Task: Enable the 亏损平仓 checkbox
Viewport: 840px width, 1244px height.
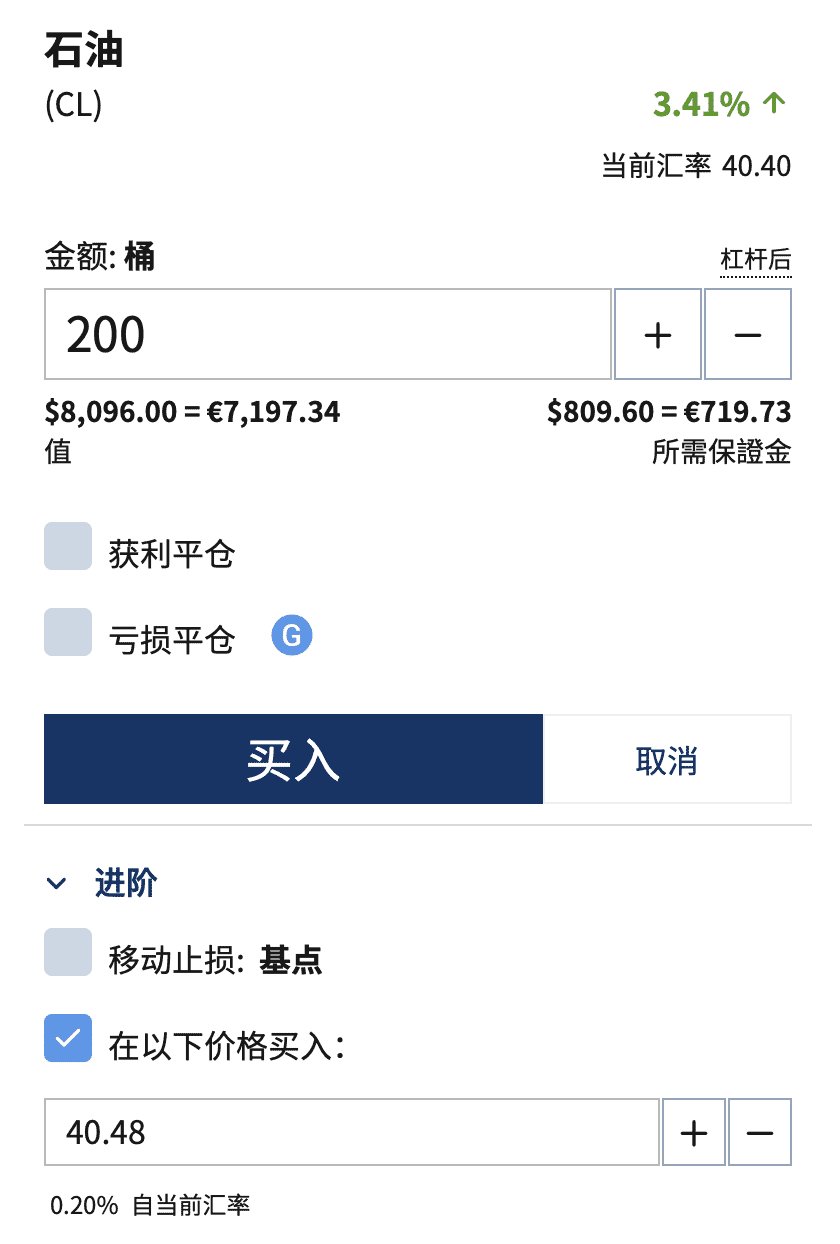Action: pos(66,634)
